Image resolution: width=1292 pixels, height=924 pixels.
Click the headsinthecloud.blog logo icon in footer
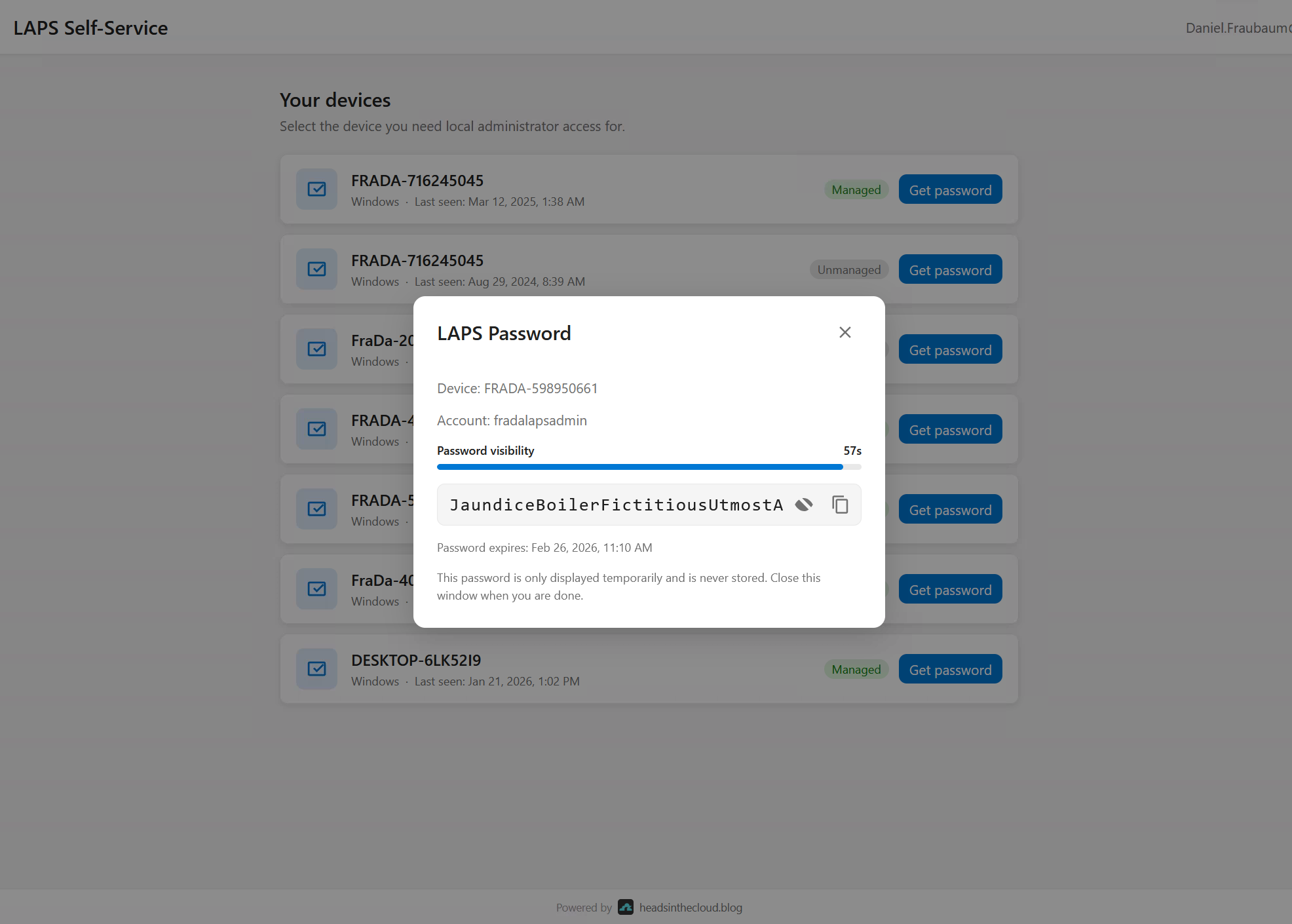tap(626, 908)
